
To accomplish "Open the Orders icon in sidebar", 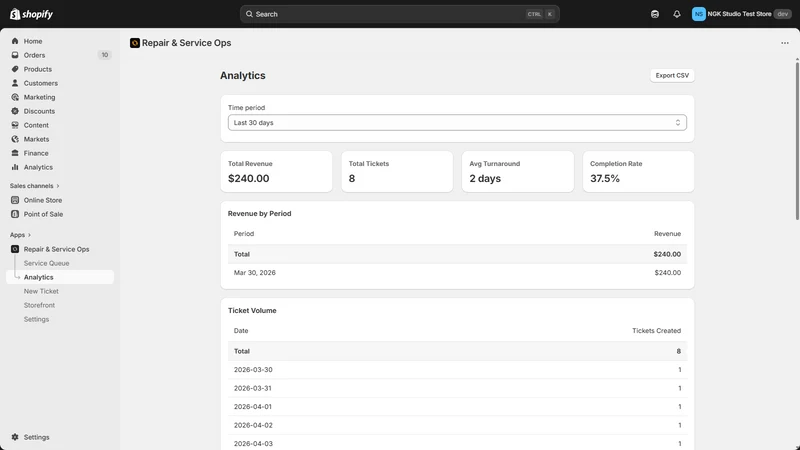I will coord(15,55).
